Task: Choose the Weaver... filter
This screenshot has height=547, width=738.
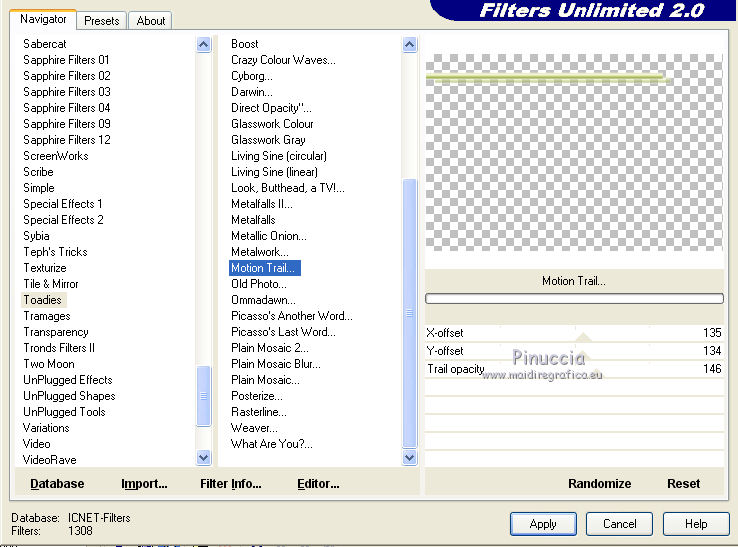Action: 254,428
